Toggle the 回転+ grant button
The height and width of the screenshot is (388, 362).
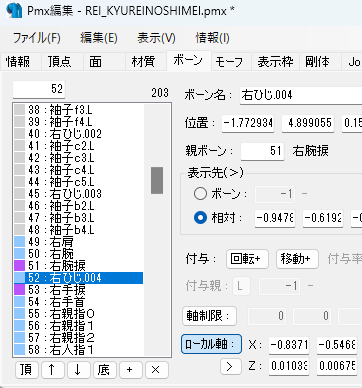coord(247,259)
